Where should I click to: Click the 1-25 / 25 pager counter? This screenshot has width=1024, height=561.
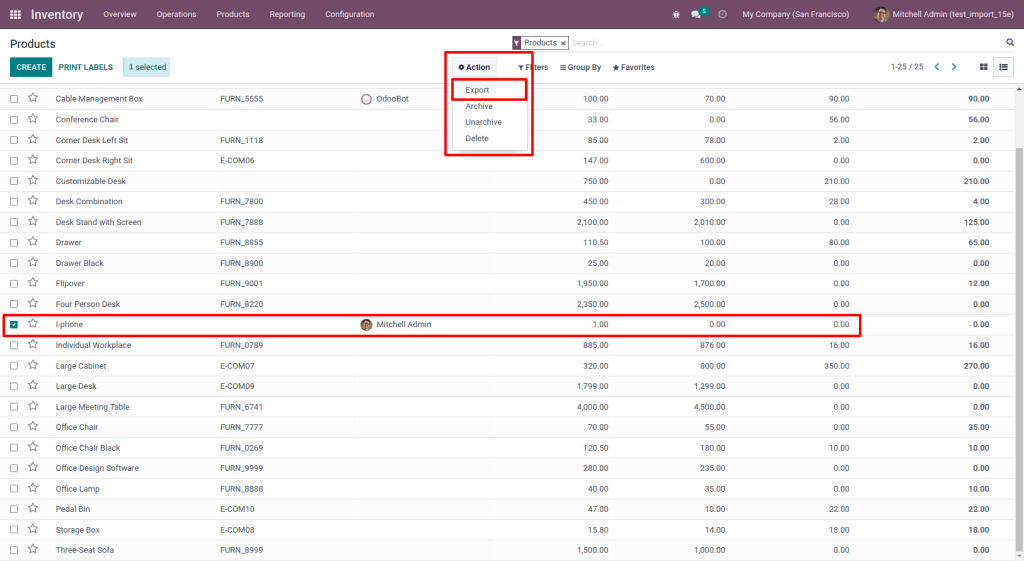pyautogui.click(x=906, y=67)
